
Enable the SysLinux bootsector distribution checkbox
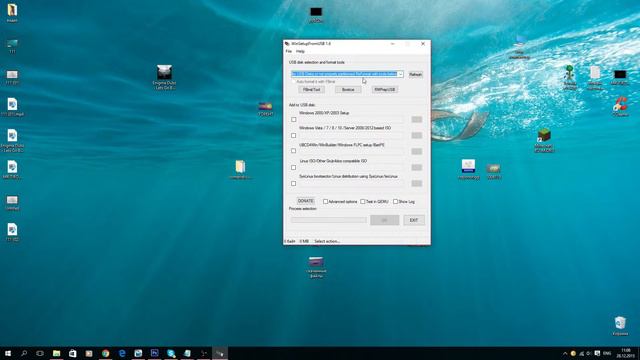[x=293, y=184]
